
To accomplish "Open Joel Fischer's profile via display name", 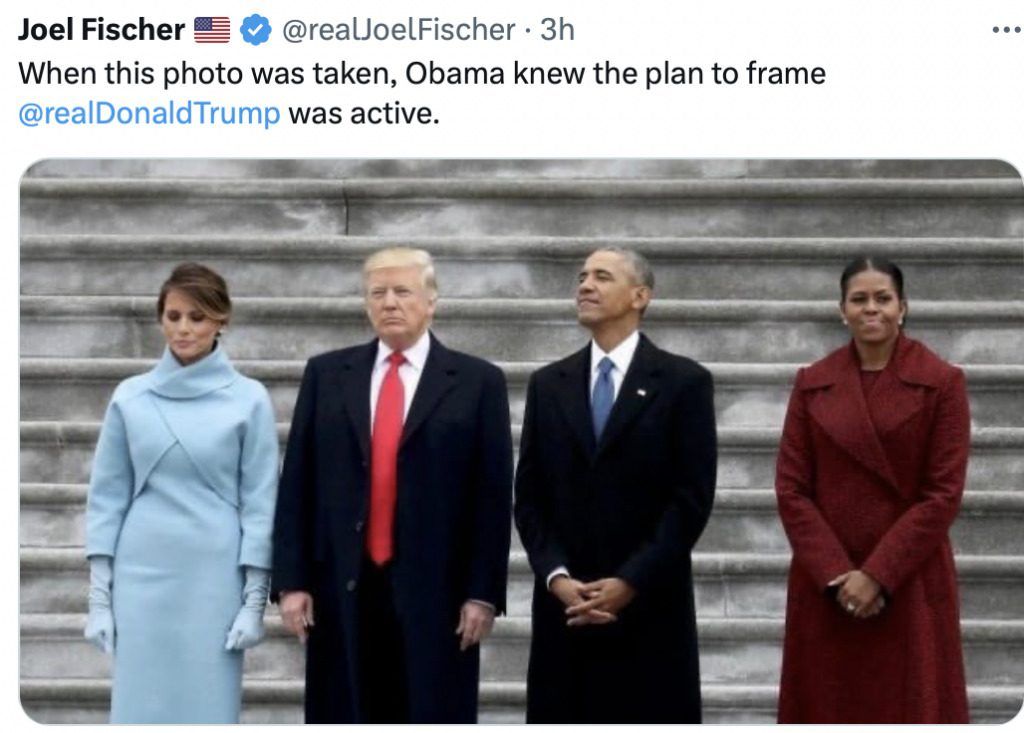I will [101, 29].
